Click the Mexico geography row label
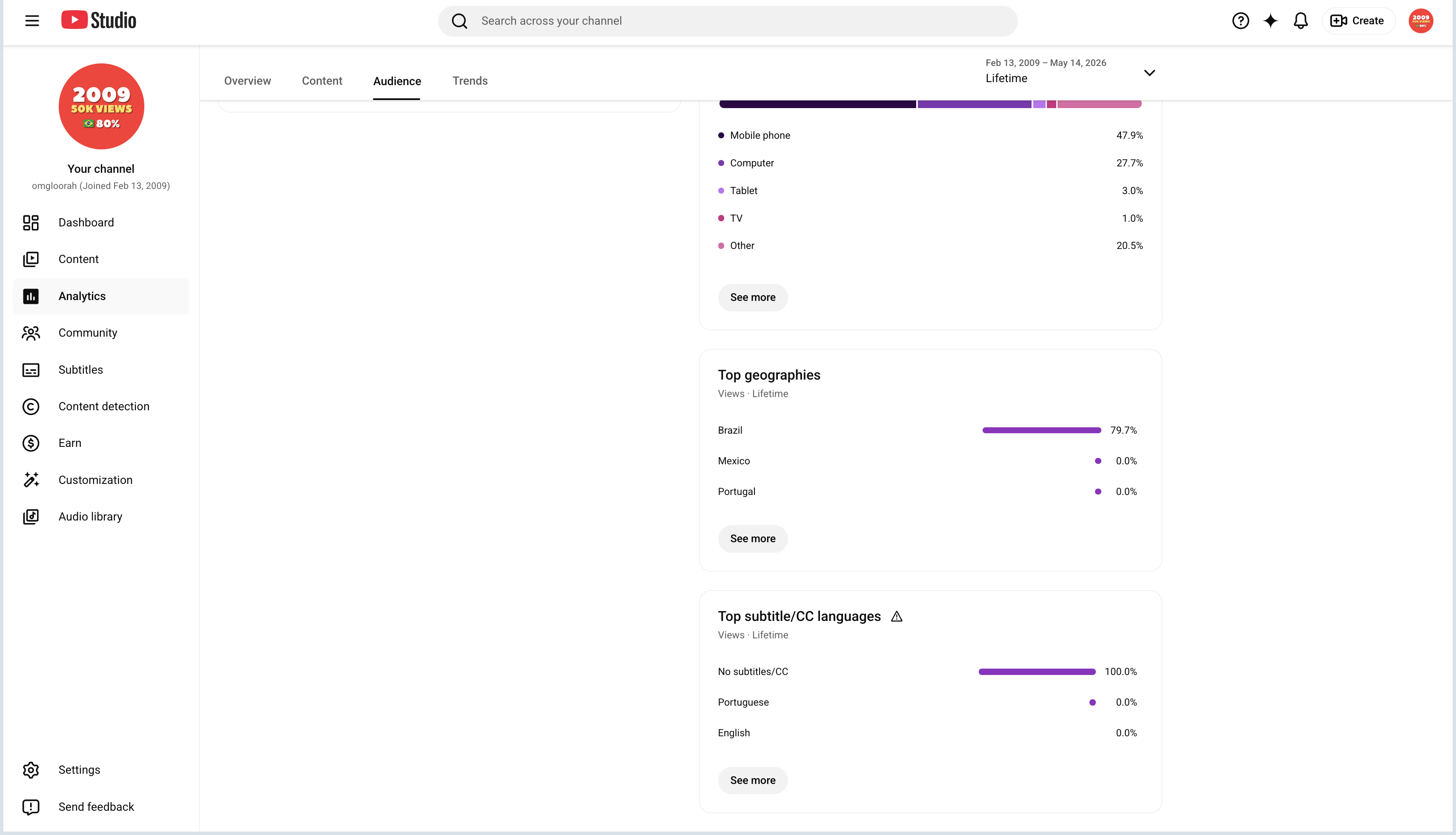 (734, 461)
